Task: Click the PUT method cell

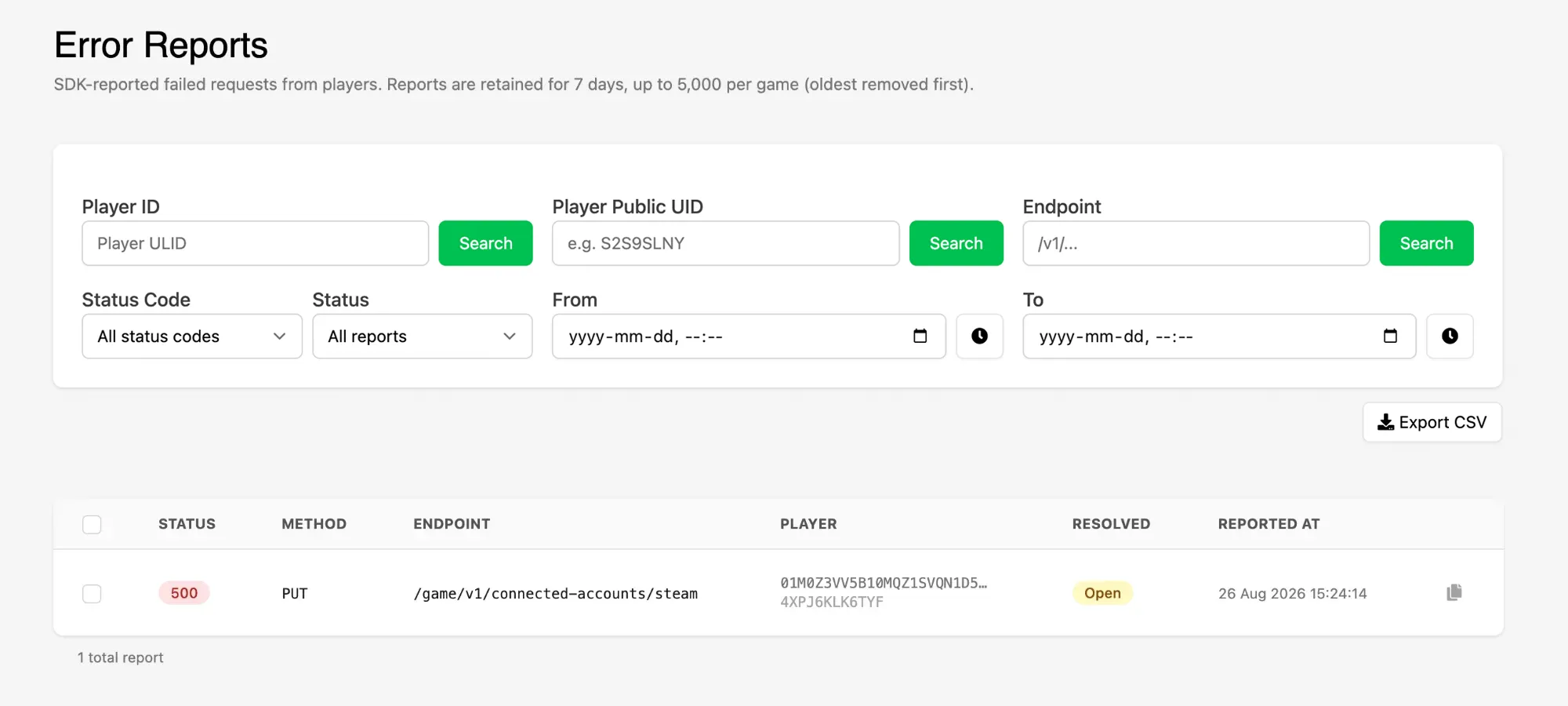Action: tap(295, 594)
